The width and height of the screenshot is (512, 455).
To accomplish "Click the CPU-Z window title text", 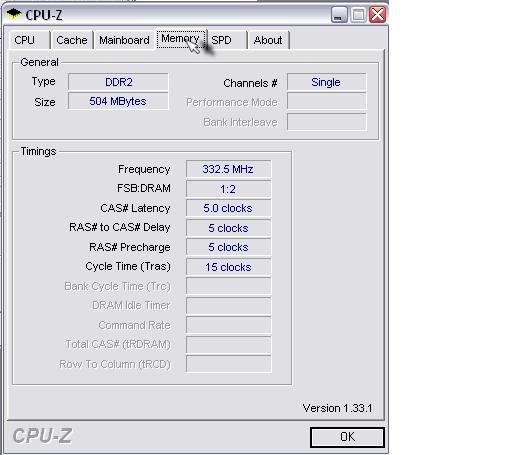I will tap(44, 15).
